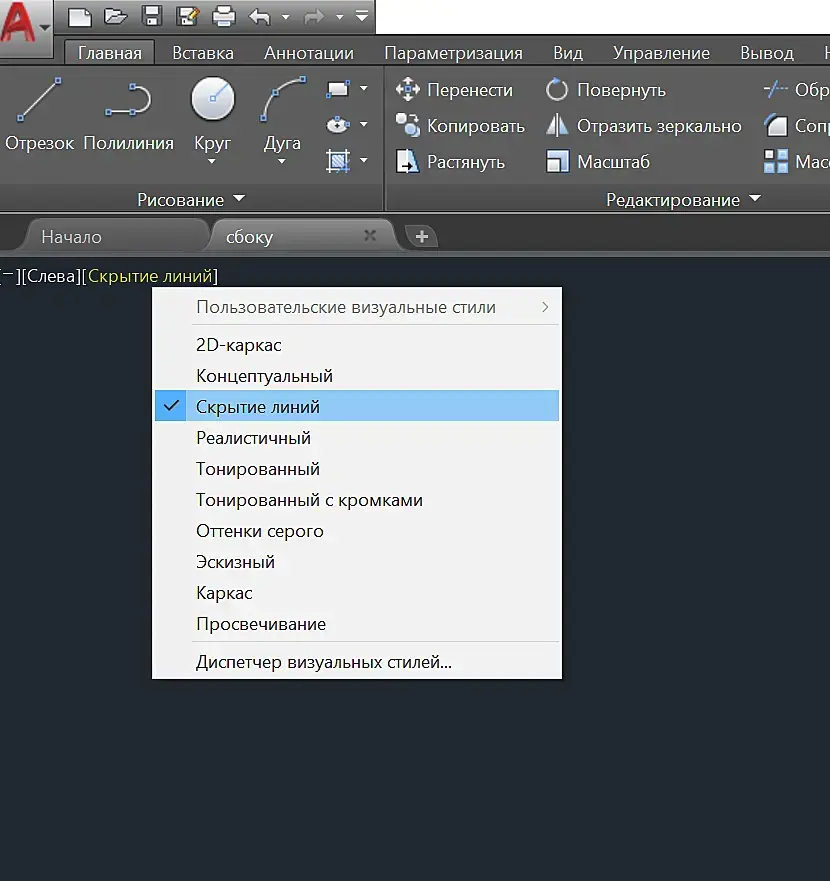Viewport: 830px width, 881px height.
Task: Click the Save As icon
Action: click(x=187, y=16)
